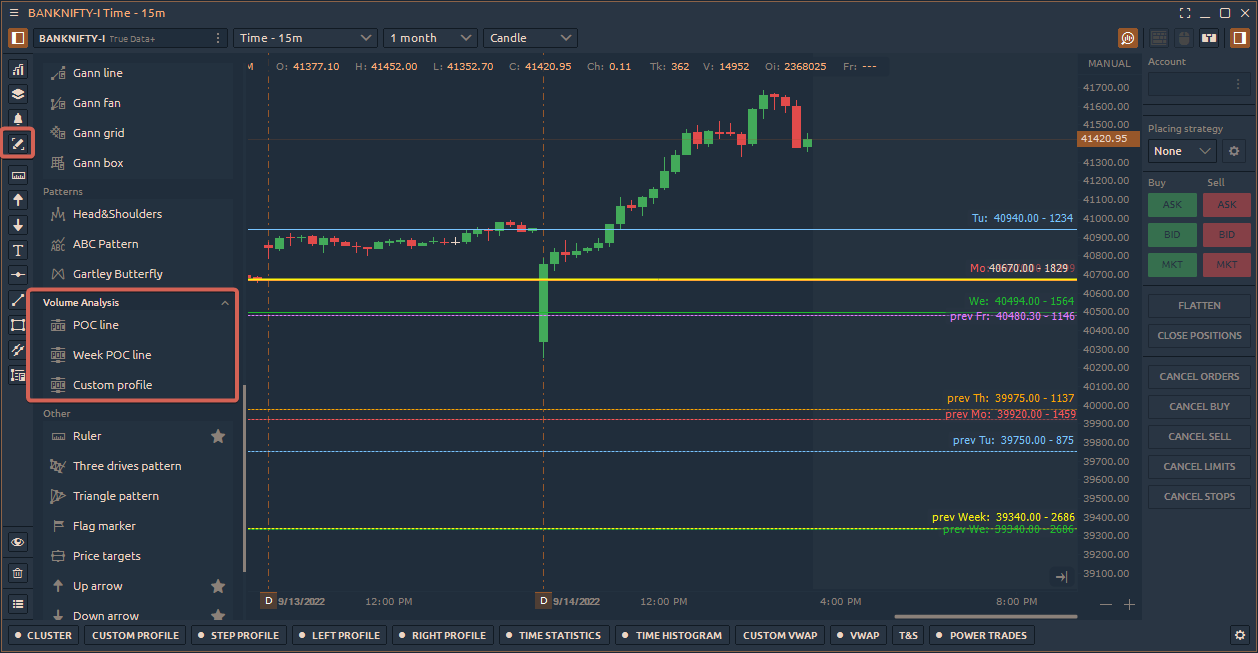Star the Ruler tool as favorite
Screen dimensions: 1258x653
(x=218, y=435)
